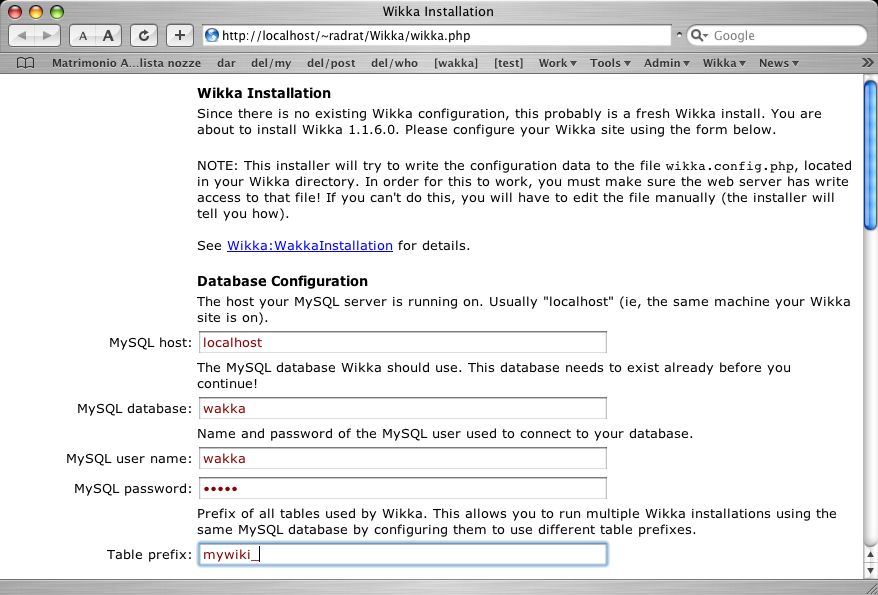
Task: Open Google search magnifier dropdown
Action: click(x=699, y=36)
